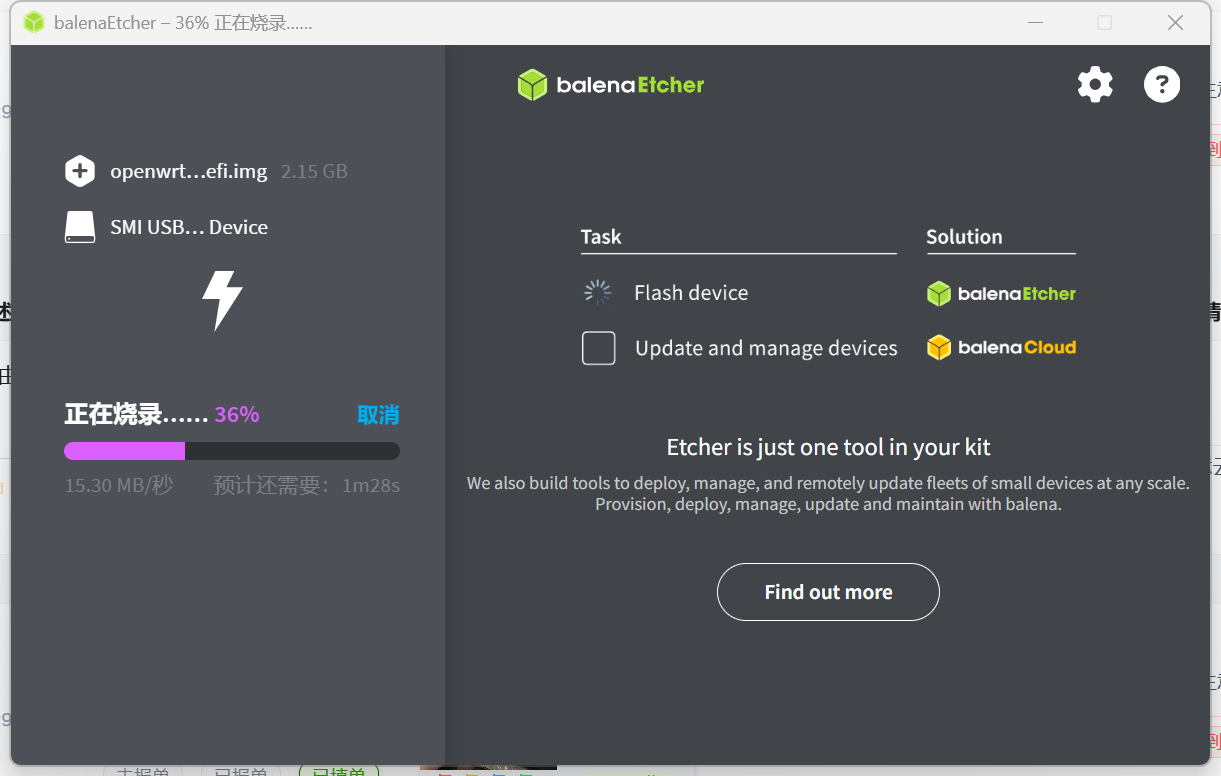
Task: Click the openwrt…efi.img file name
Action: pos(189,171)
